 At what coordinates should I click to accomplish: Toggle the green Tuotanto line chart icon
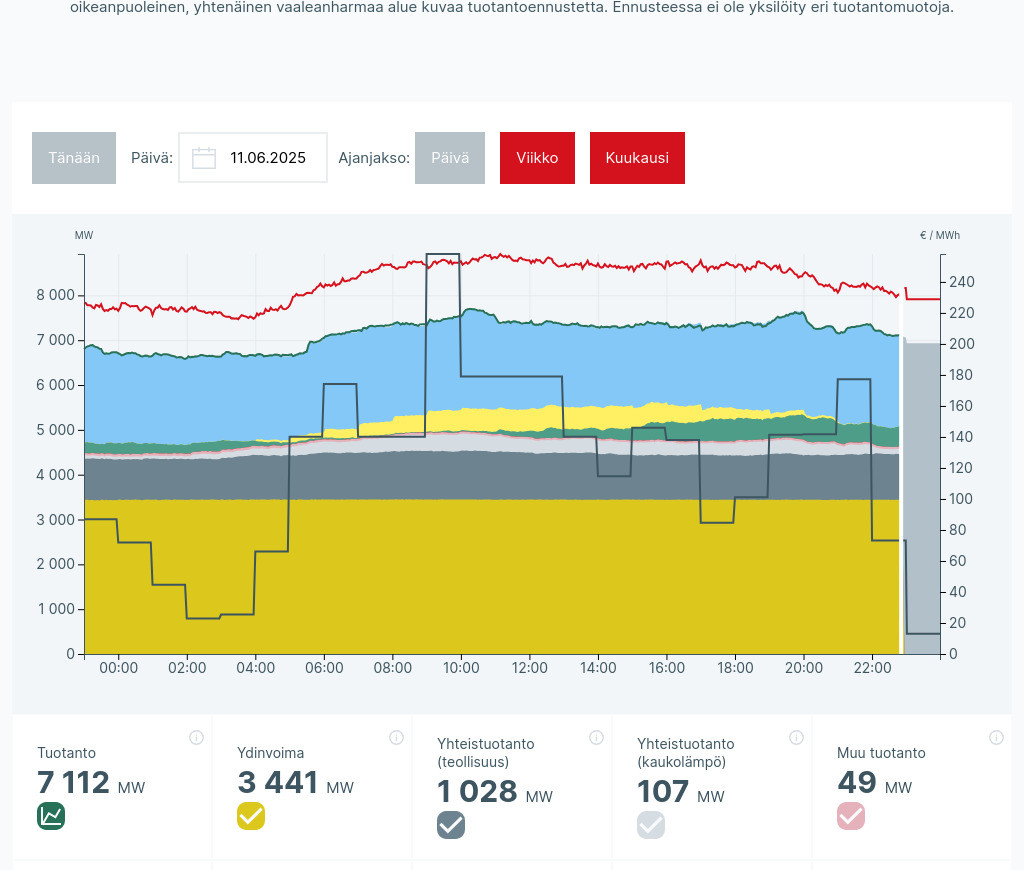[x=51, y=816]
